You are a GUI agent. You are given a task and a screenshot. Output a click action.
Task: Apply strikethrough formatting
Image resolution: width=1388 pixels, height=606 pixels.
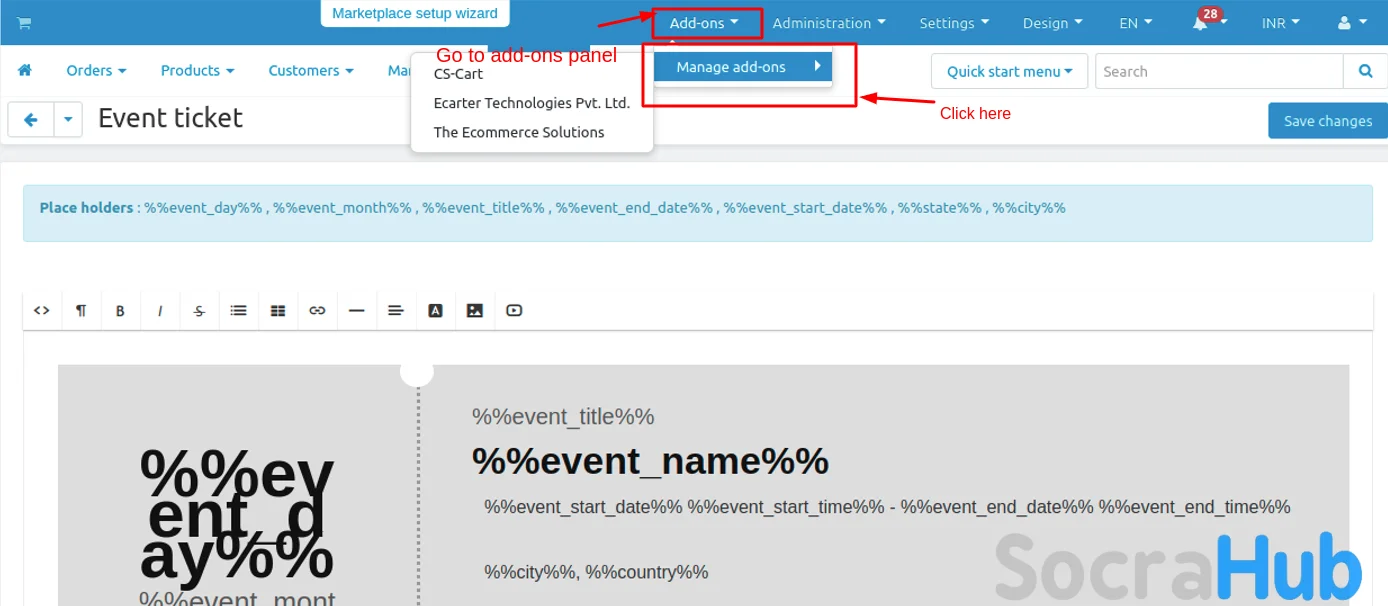(x=199, y=311)
